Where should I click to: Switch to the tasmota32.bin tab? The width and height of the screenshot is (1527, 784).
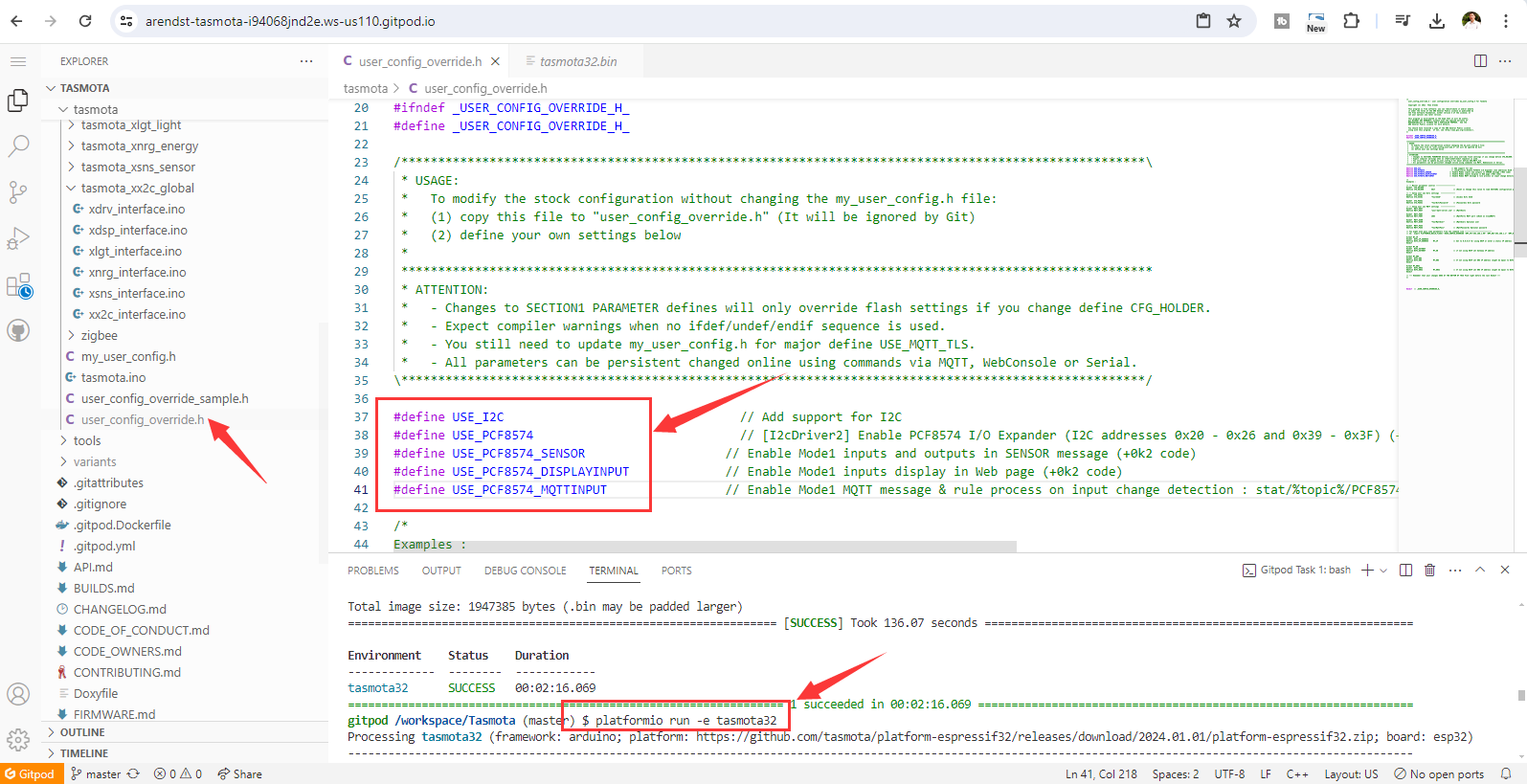tap(577, 61)
